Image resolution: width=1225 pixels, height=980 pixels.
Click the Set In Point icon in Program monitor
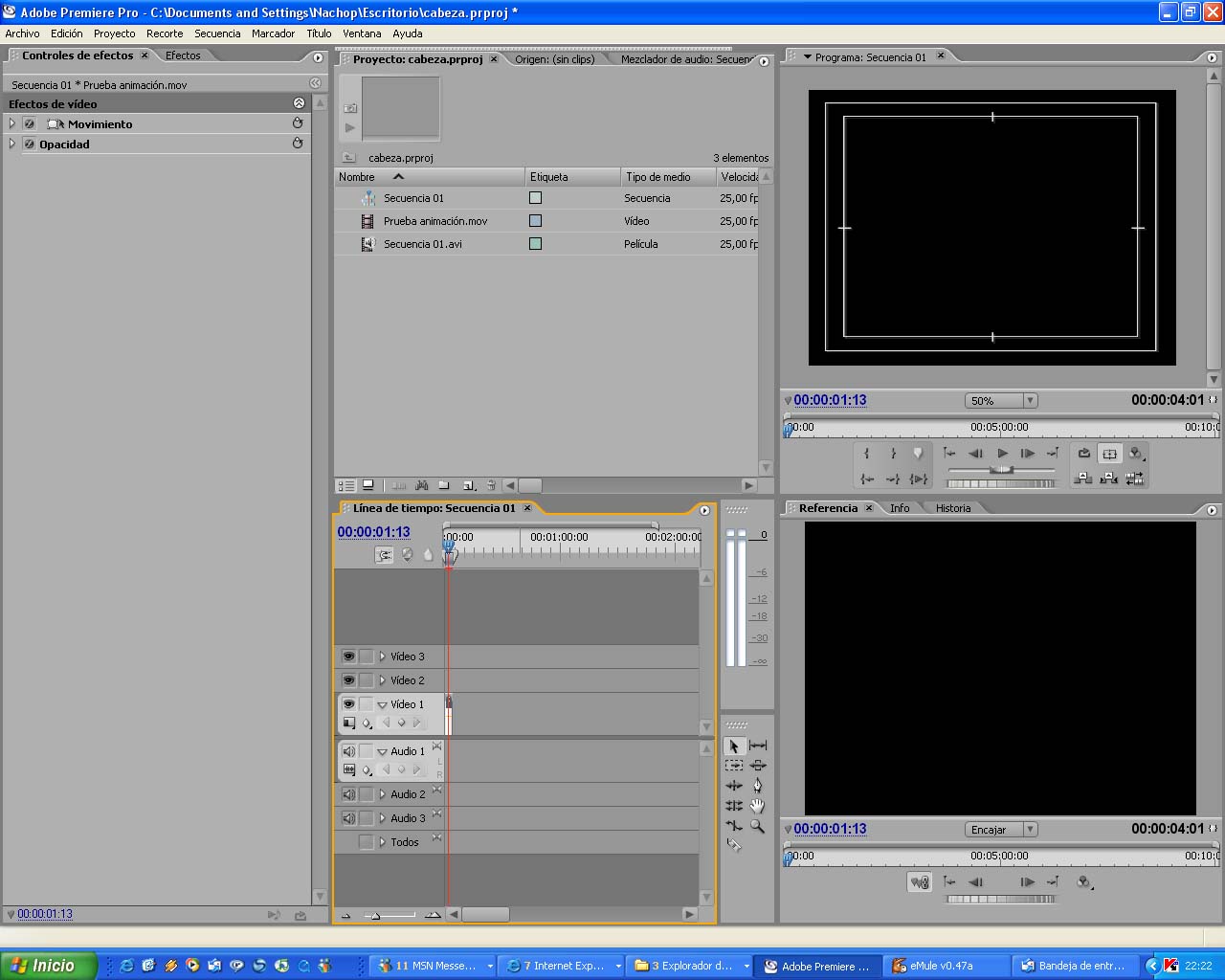click(x=866, y=454)
